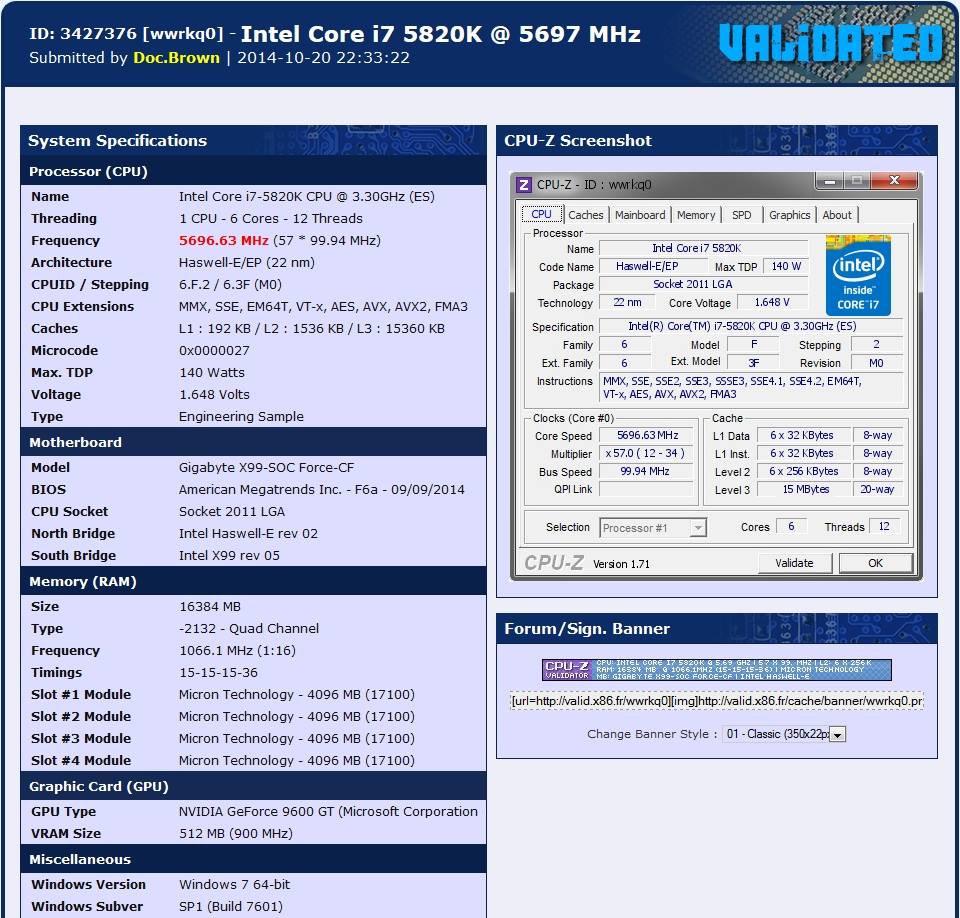Click the Slot #4 Module Micron entry
This screenshot has height=918, width=960.
tap(296, 761)
